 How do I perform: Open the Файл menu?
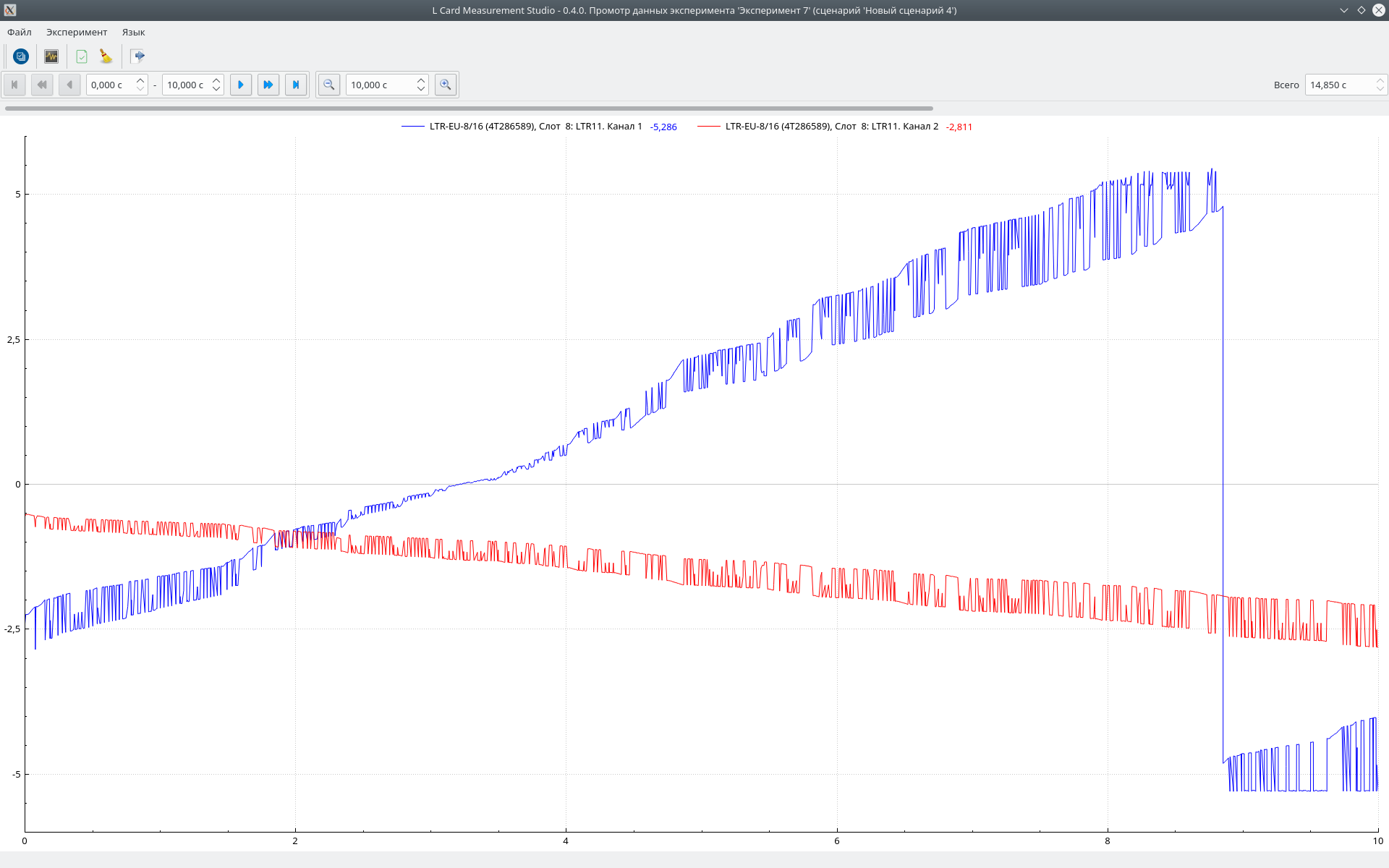20,32
